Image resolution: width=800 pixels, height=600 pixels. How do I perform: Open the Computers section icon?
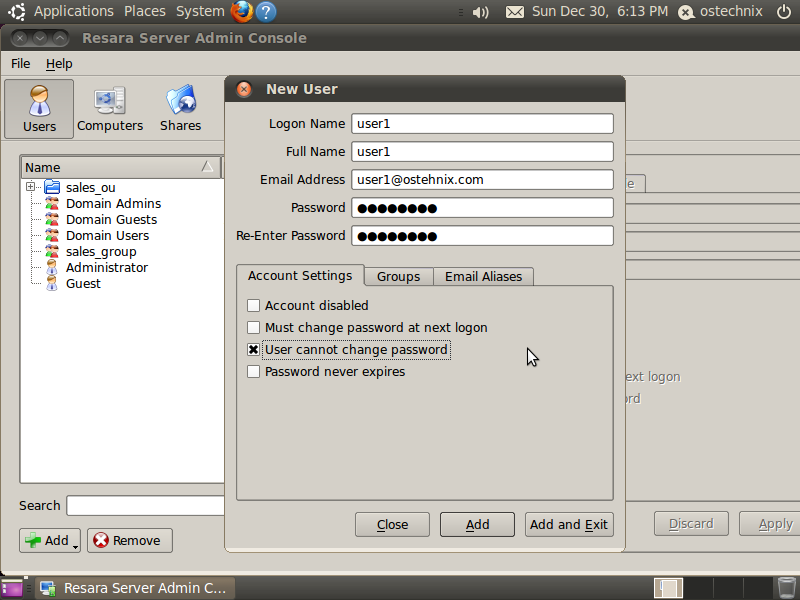click(110, 109)
